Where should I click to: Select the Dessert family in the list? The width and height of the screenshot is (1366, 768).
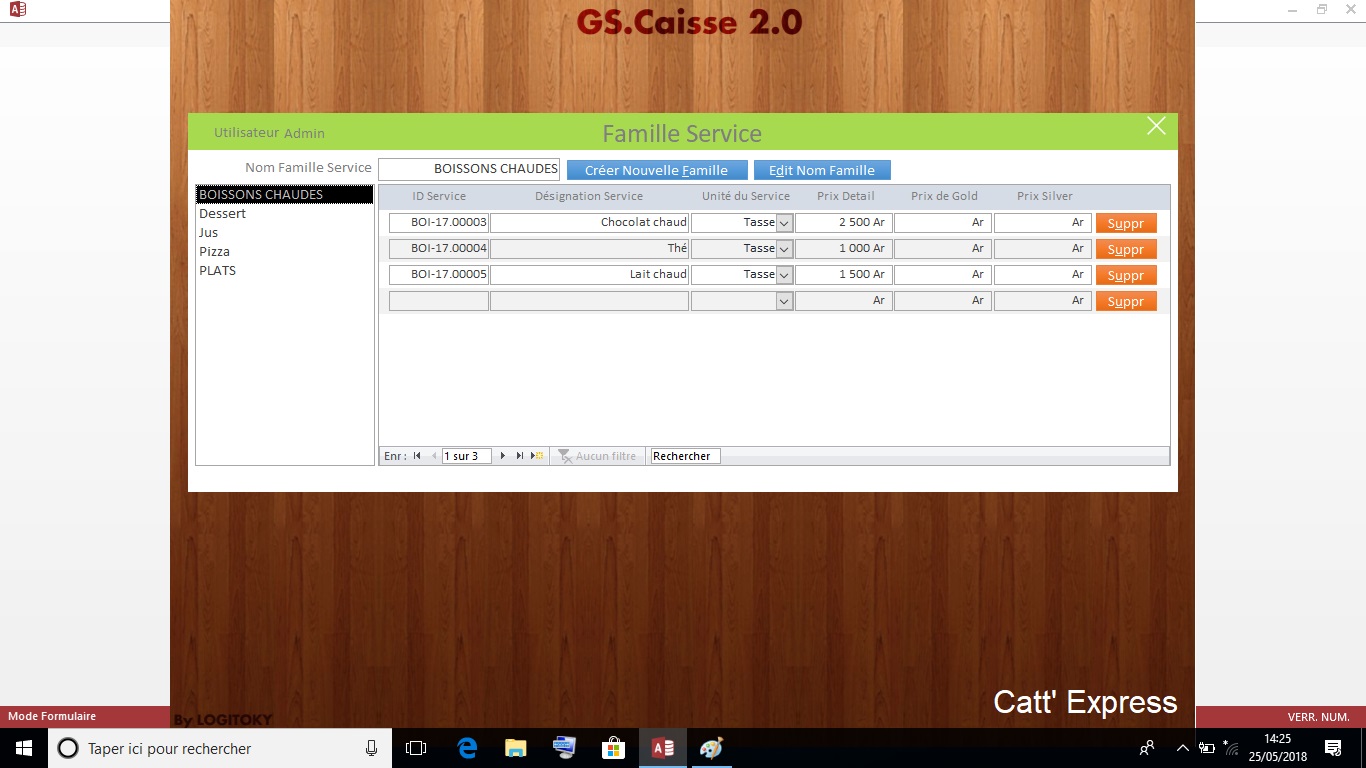click(223, 214)
